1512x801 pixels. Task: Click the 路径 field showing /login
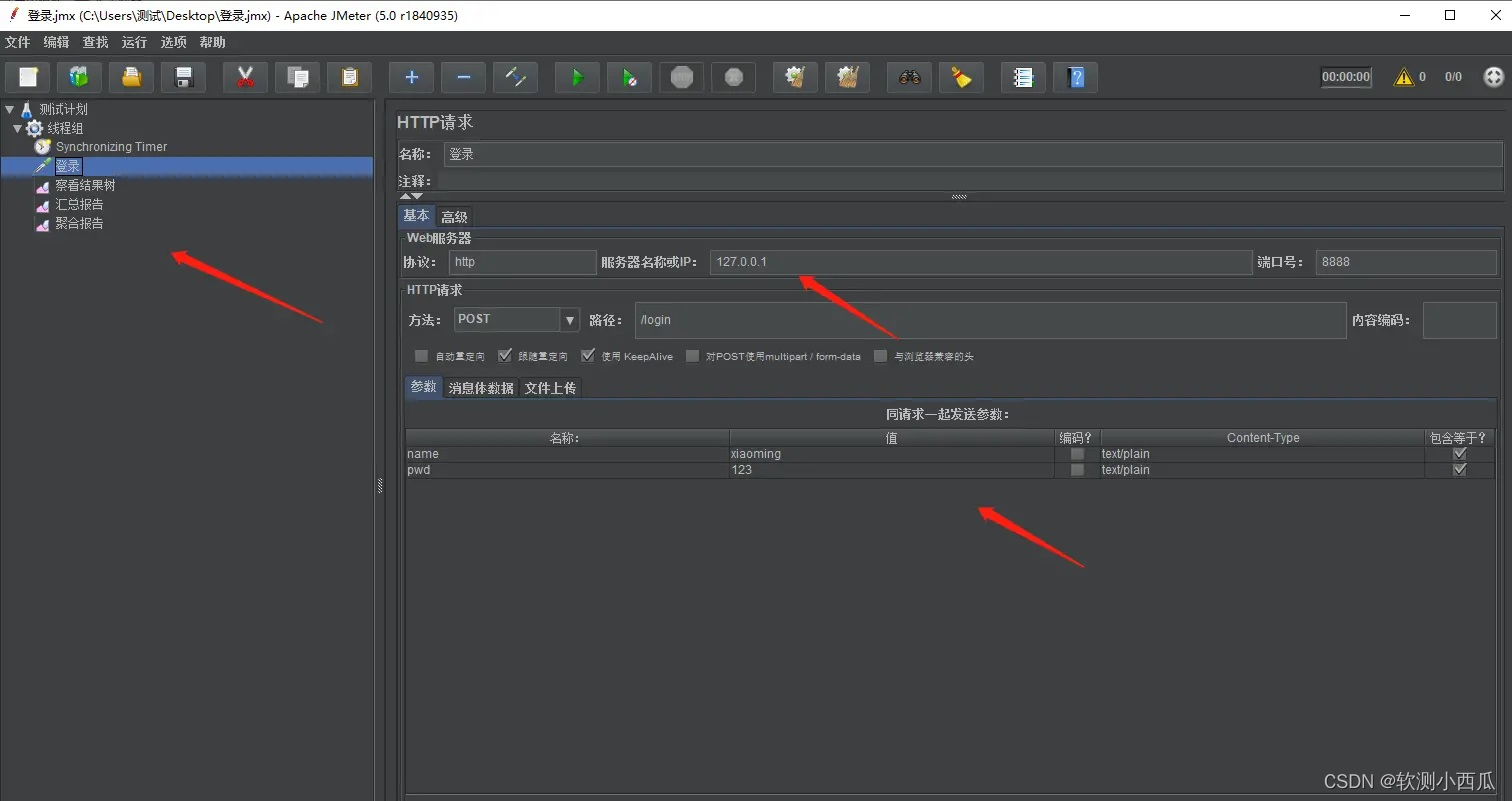pyautogui.click(x=990, y=320)
